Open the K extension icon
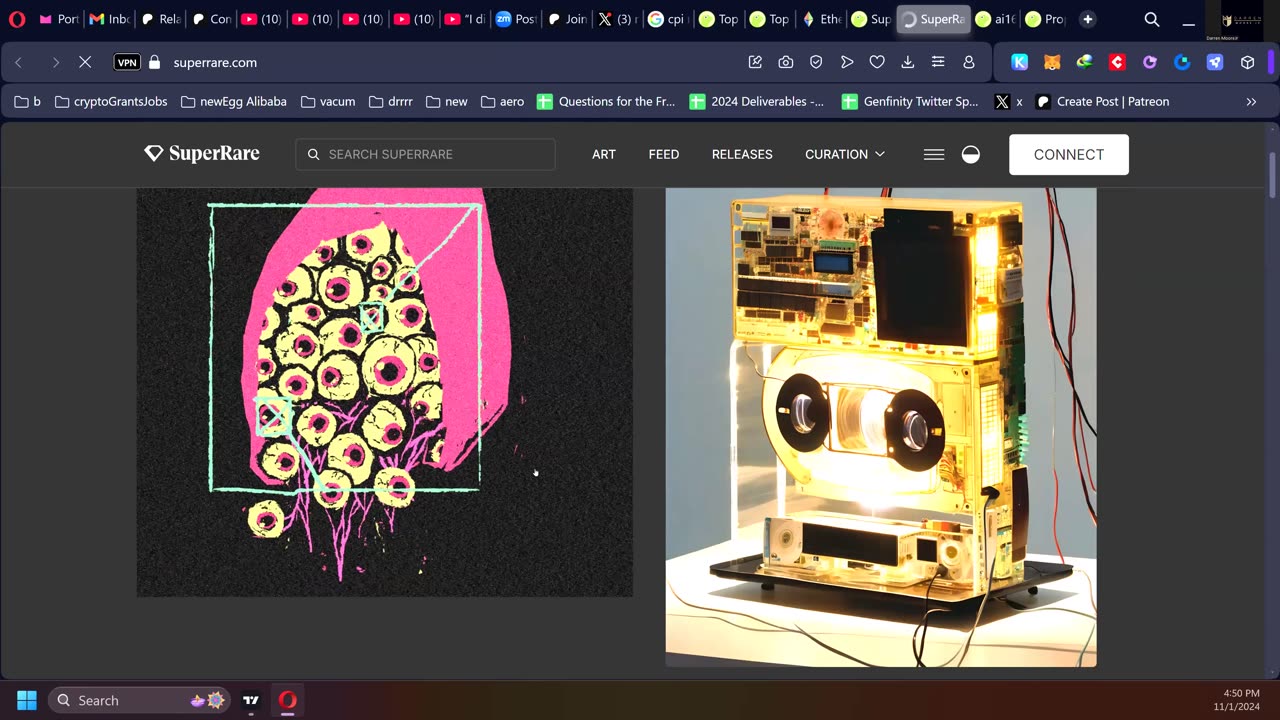This screenshot has height=720, width=1280. pos(1020,62)
